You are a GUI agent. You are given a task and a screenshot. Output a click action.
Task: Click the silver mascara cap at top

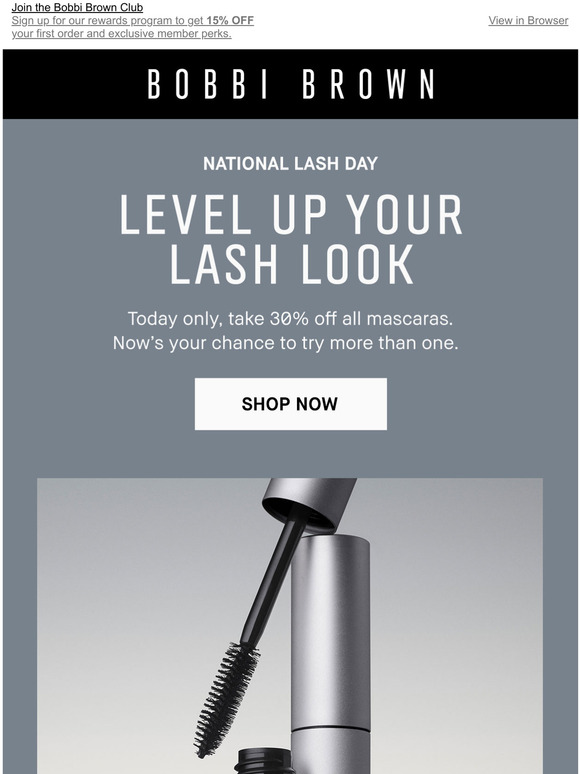pyautogui.click(x=310, y=503)
